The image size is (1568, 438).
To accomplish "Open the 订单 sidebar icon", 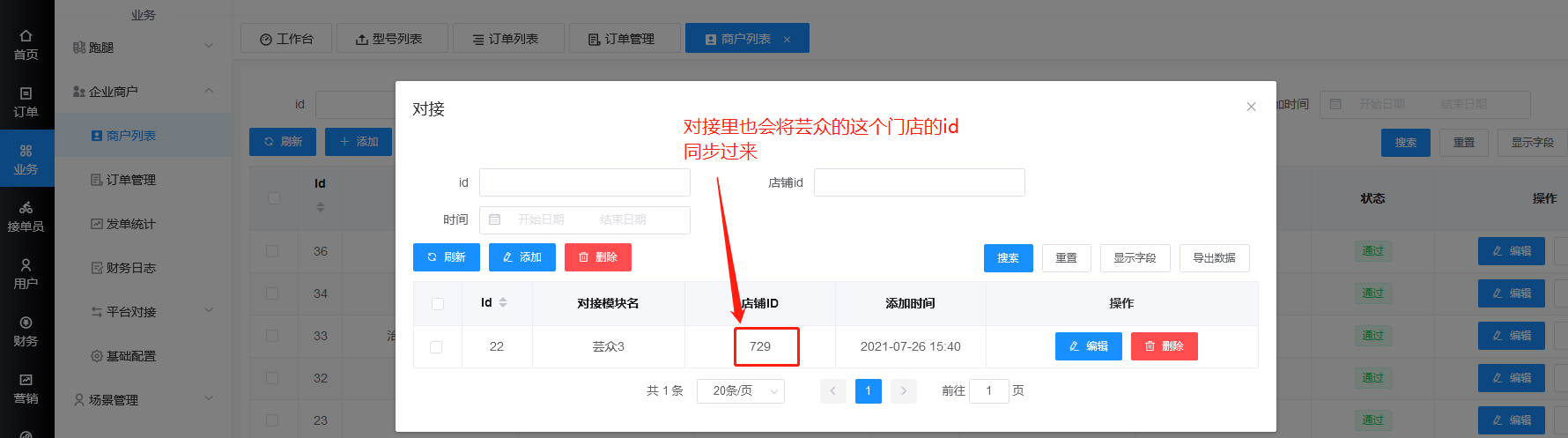I will tap(26, 102).
